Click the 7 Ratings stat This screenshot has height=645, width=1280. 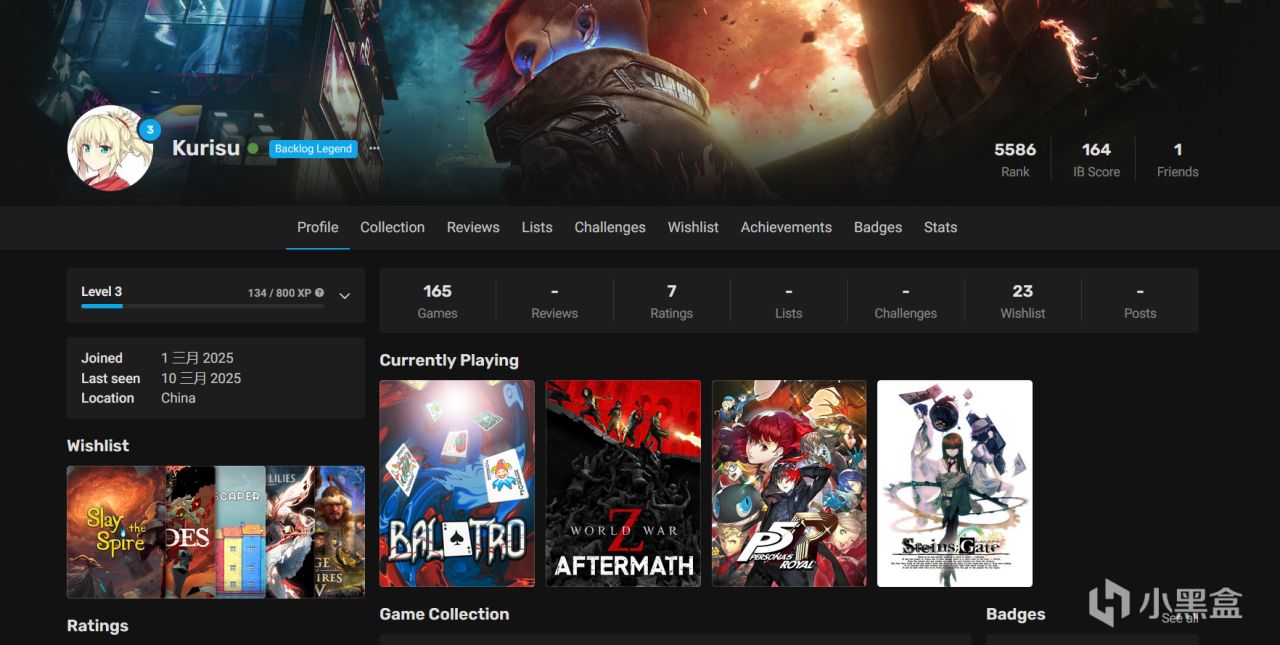pyautogui.click(x=671, y=301)
